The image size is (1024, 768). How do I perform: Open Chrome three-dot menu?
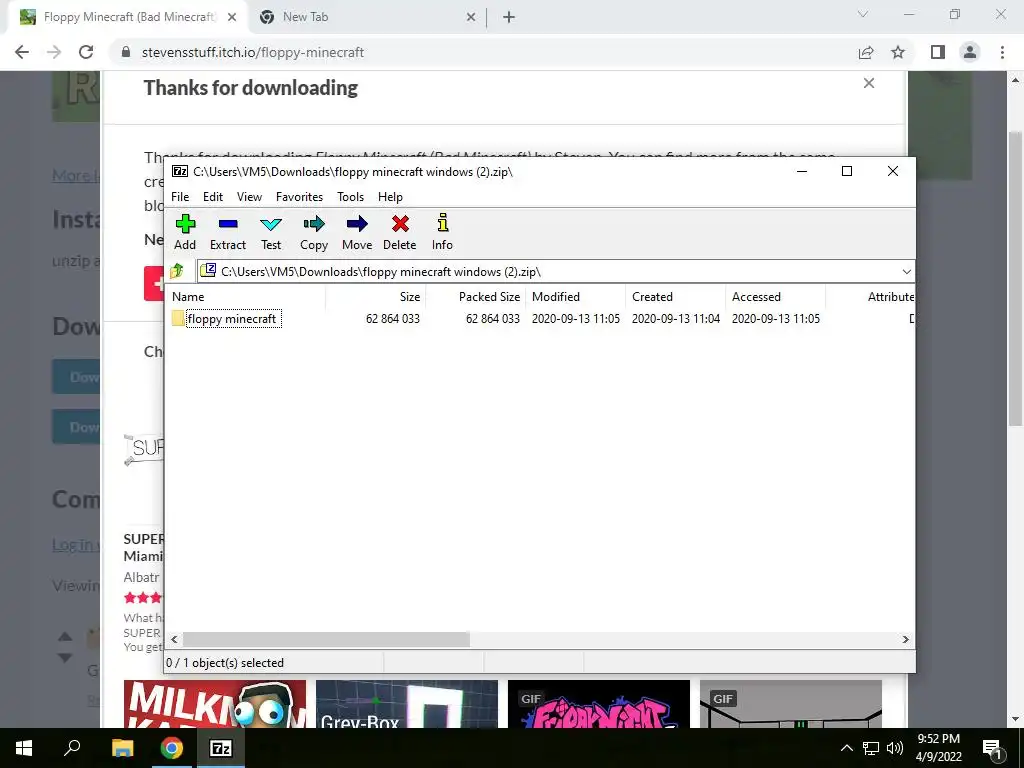1002,52
